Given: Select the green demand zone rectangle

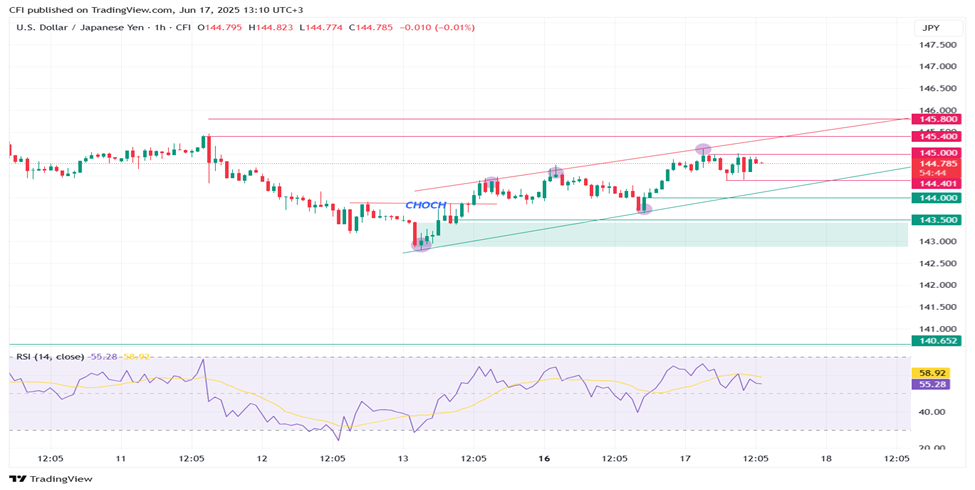Looking at the screenshot, I should click(x=662, y=233).
